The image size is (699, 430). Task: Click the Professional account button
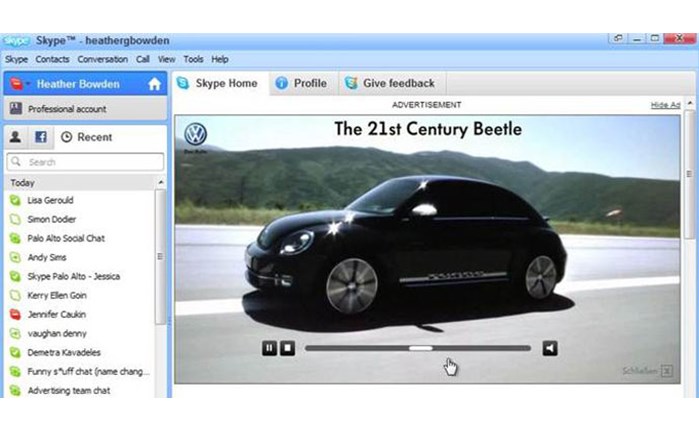(x=85, y=109)
